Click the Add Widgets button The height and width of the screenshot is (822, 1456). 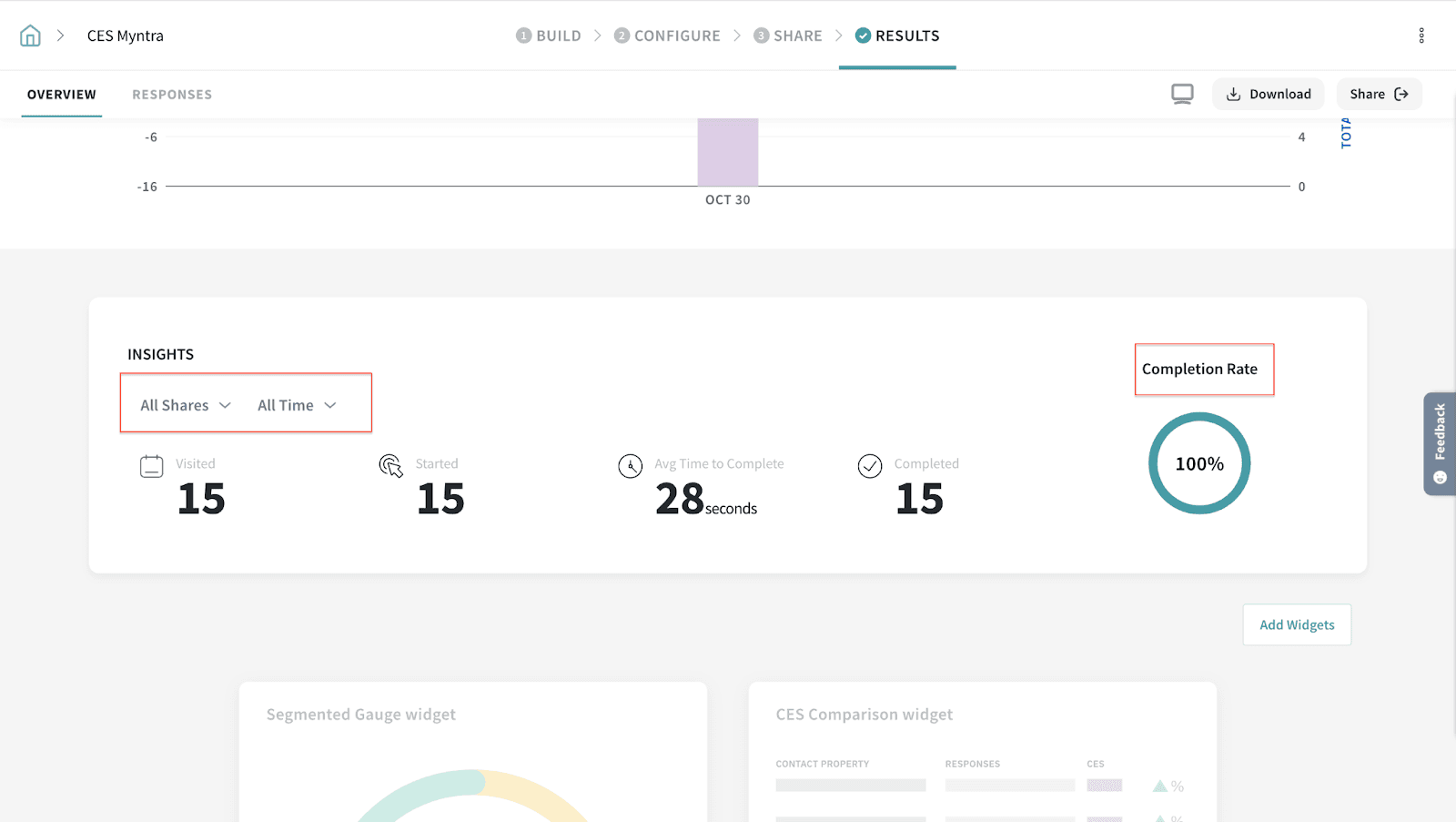1297,624
